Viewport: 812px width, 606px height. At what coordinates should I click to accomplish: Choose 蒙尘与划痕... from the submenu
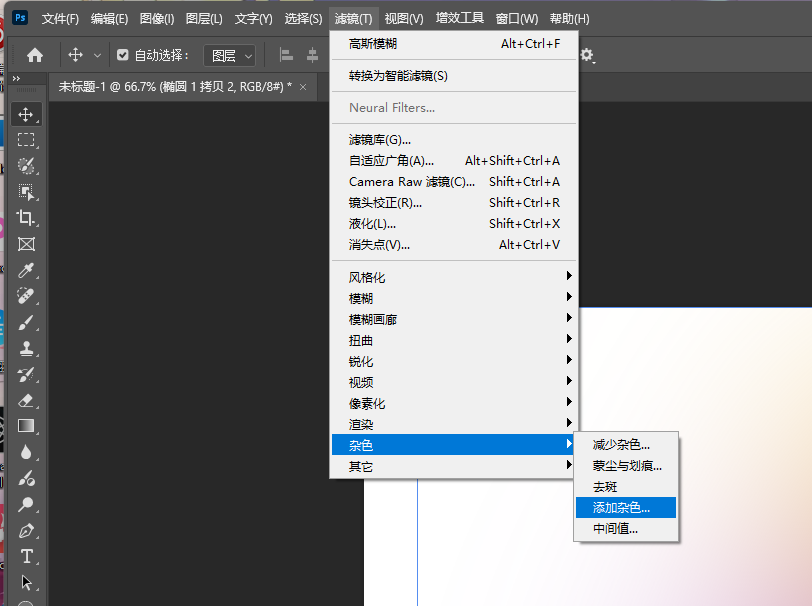coord(626,466)
